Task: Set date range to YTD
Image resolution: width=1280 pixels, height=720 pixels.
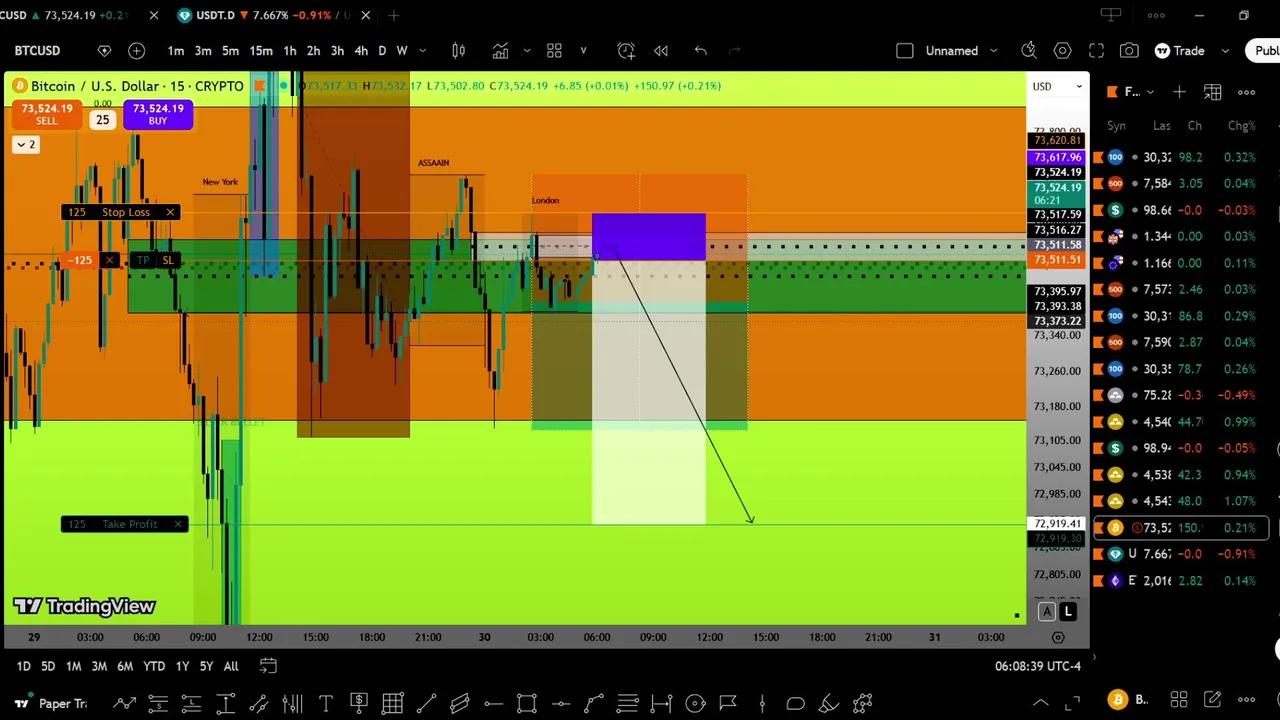Action: [x=153, y=666]
